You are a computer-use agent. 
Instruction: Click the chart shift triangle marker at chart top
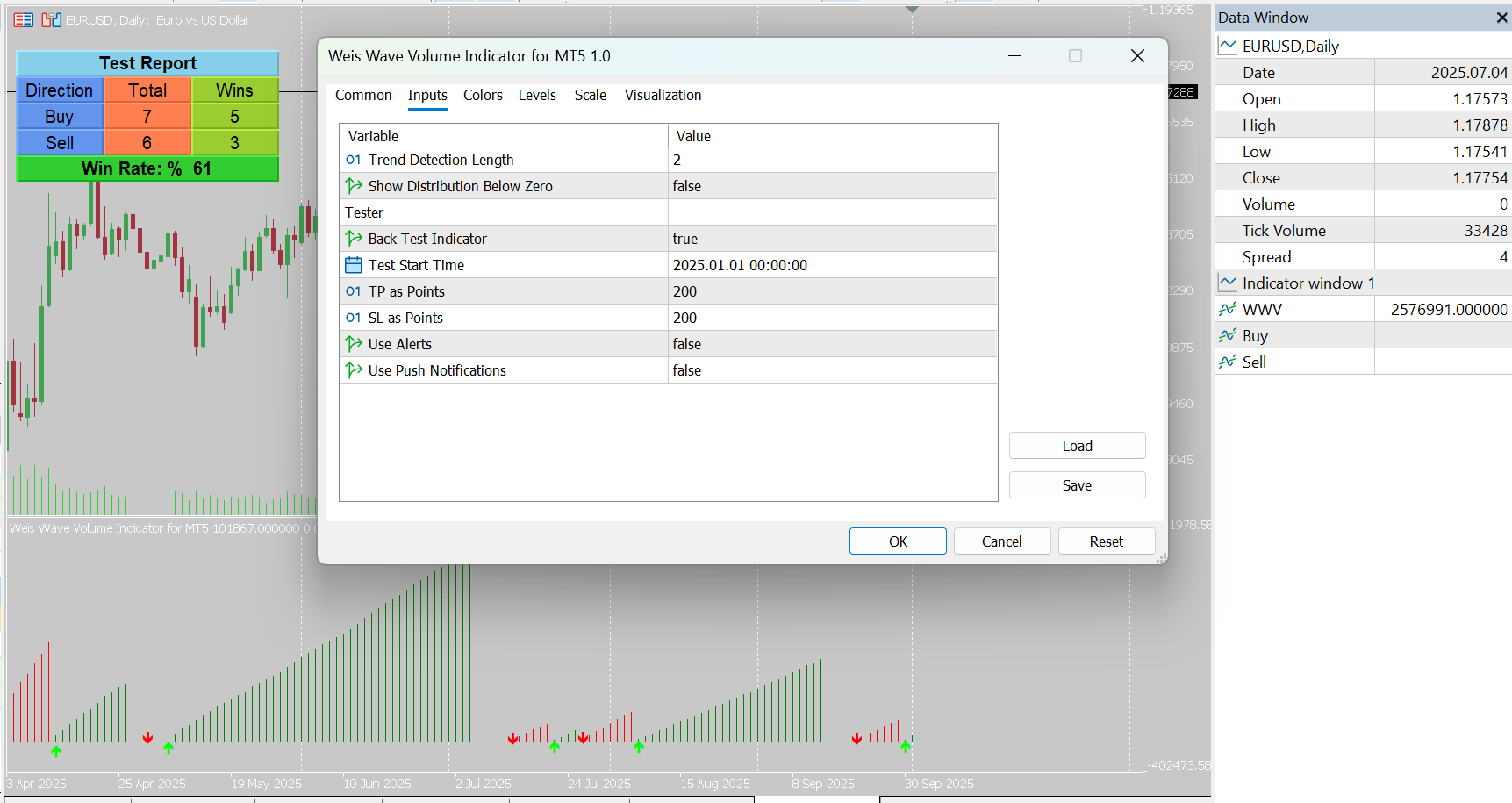912,10
